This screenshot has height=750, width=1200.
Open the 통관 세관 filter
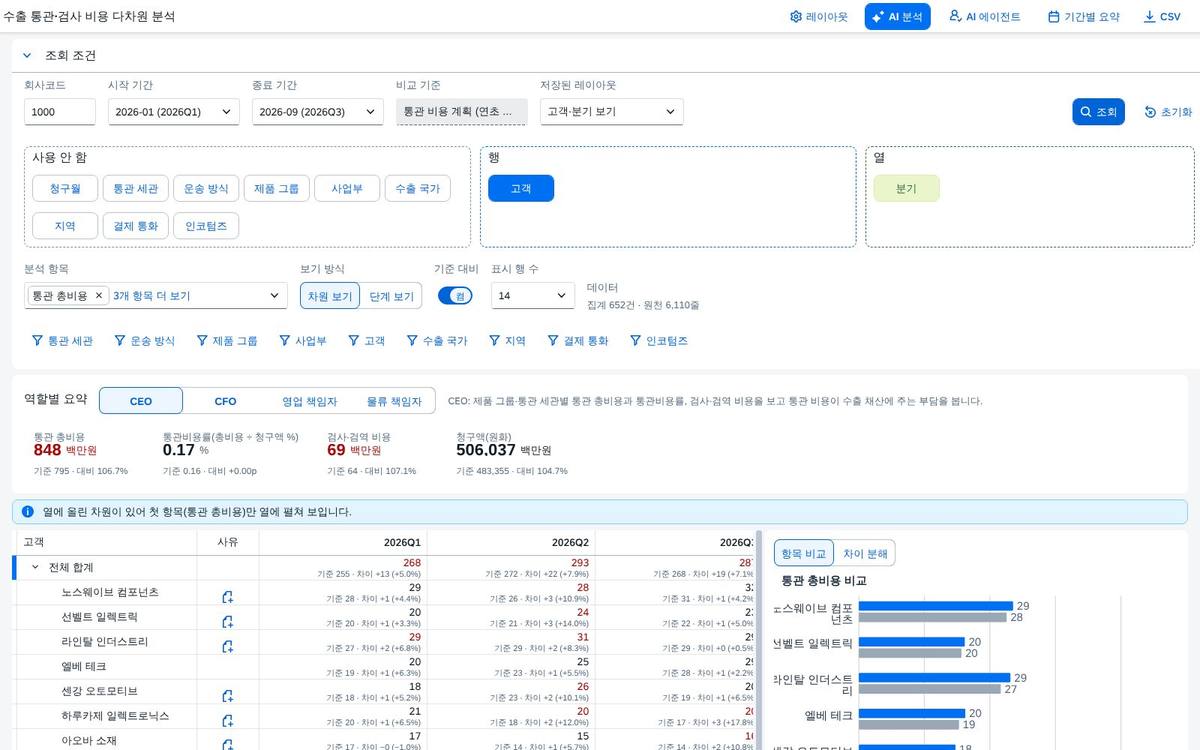pyautogui.click(x=62, y=341)
